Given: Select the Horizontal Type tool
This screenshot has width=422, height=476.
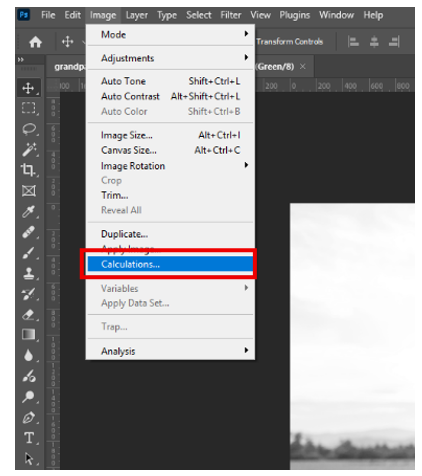Looking at the screenshot, I should pos(29,438).
